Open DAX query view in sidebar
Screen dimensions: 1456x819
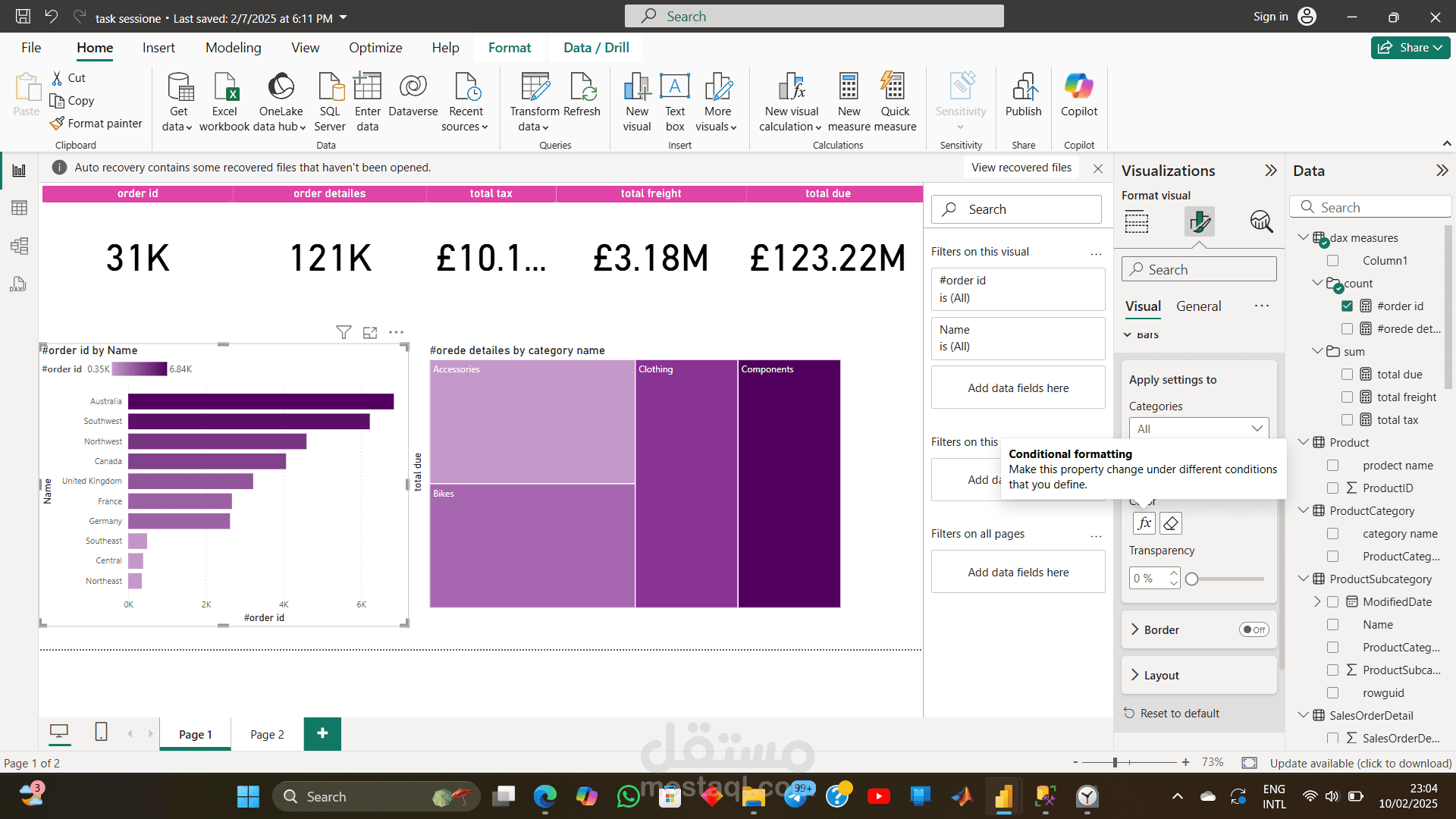[x=19, y=284]
